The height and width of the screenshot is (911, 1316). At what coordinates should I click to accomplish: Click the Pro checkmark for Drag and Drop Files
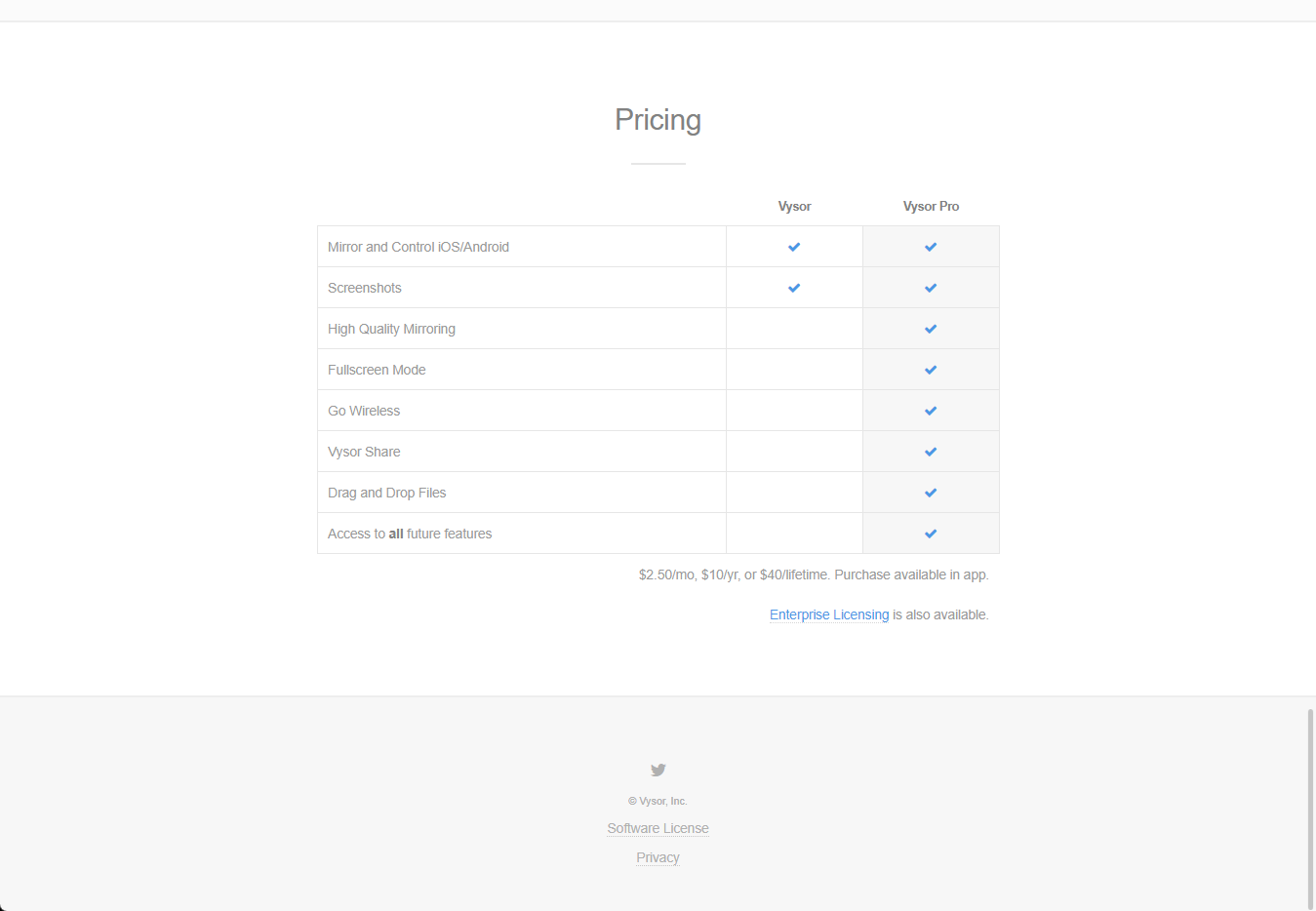tap(931, 493)
